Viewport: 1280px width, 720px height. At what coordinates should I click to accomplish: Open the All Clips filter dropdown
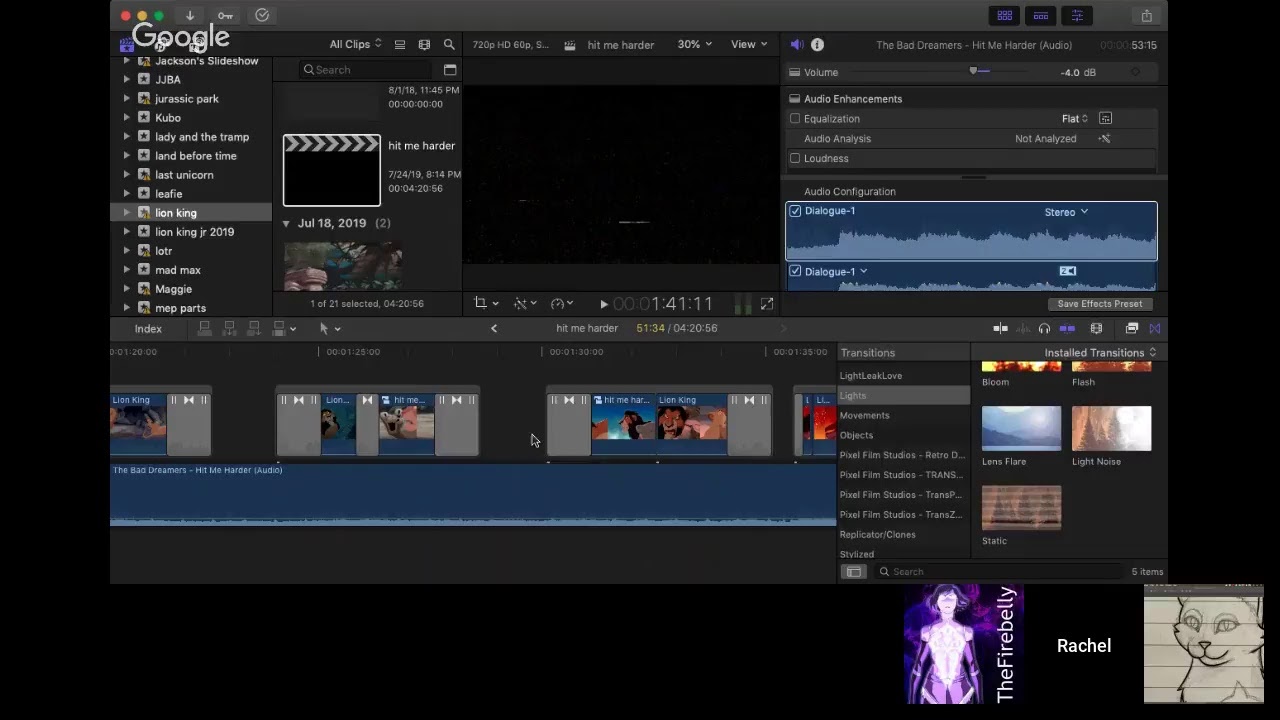click(x=355, y=44)
